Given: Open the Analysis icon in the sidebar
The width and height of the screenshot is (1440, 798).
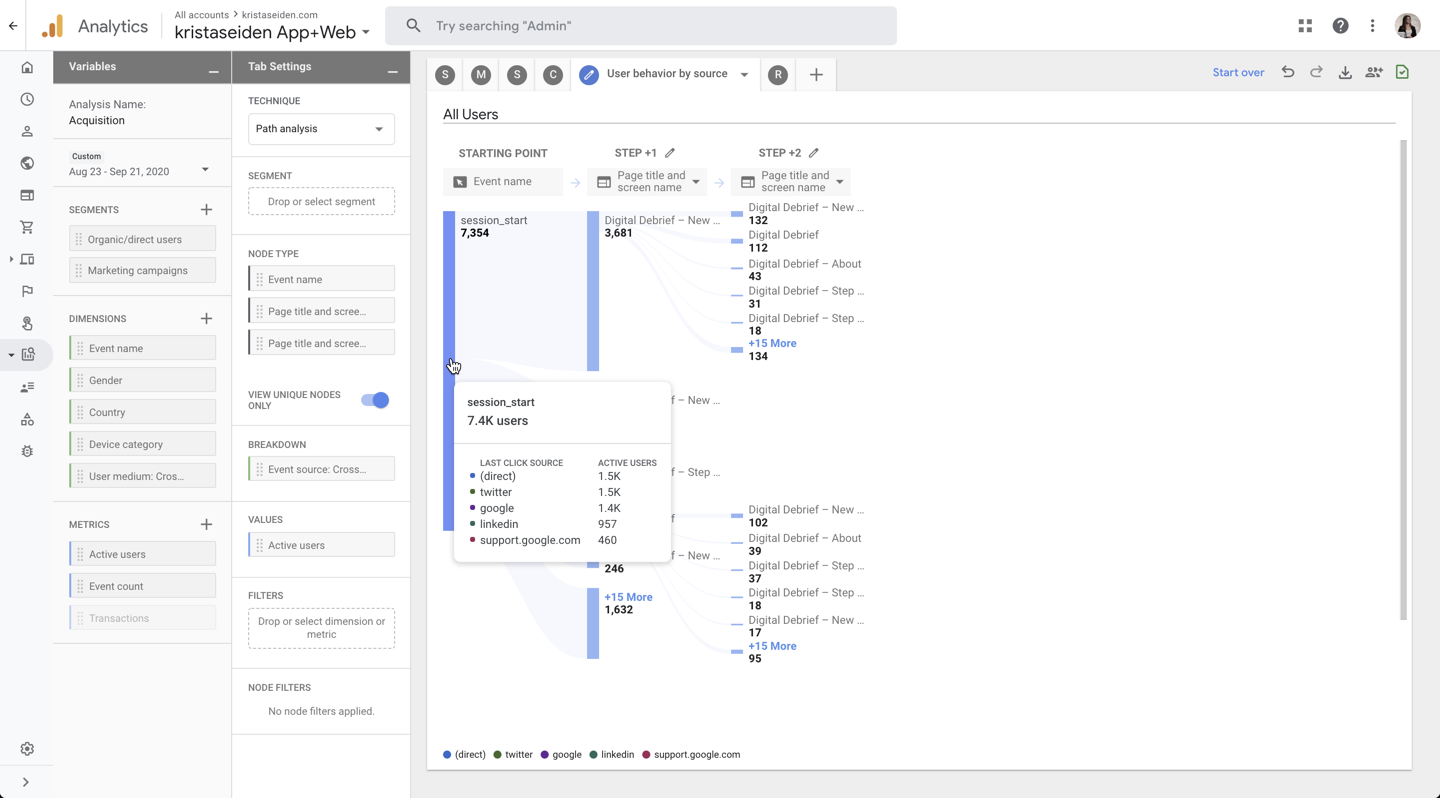Looking at the screenshot, I should 27,355.
